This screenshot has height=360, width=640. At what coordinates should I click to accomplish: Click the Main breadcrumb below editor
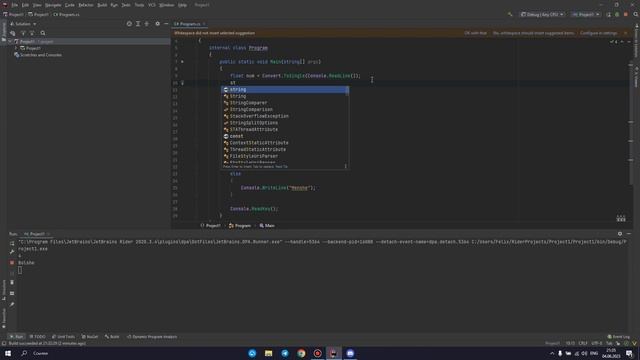[x=267, y=225]
